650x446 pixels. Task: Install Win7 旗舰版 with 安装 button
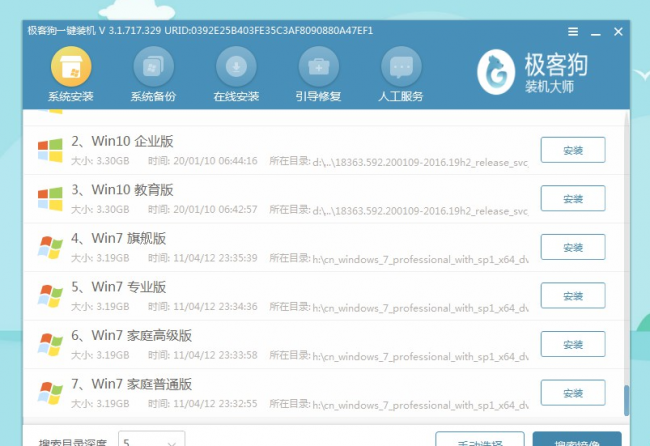(573, 247)
